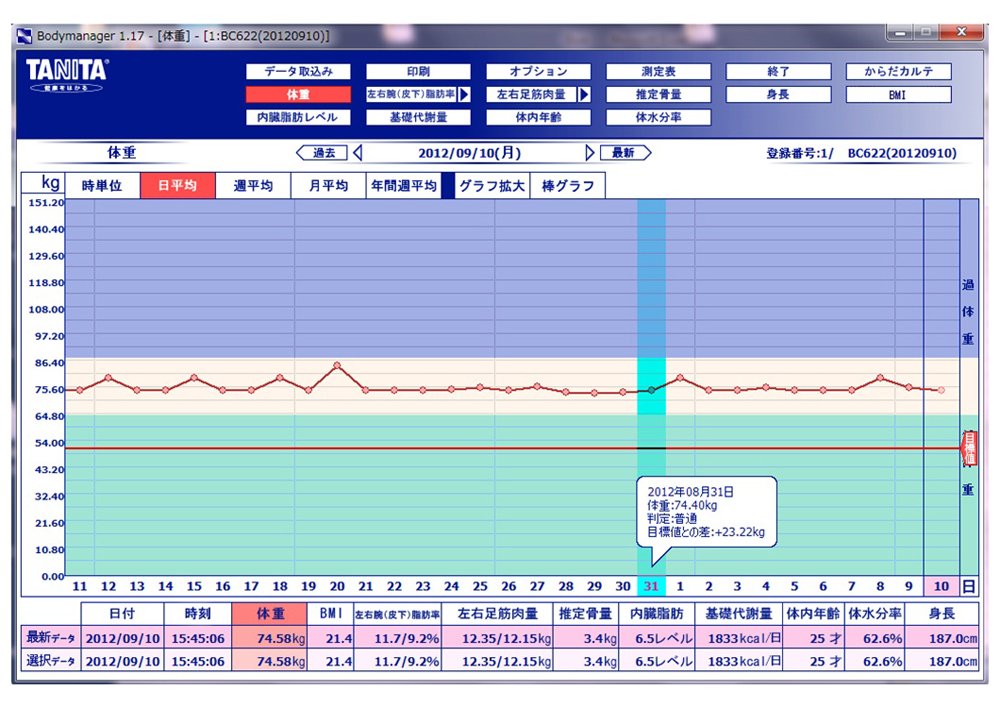
Task: Click the 最新 latest arrow button
Action: pos(625,153)
